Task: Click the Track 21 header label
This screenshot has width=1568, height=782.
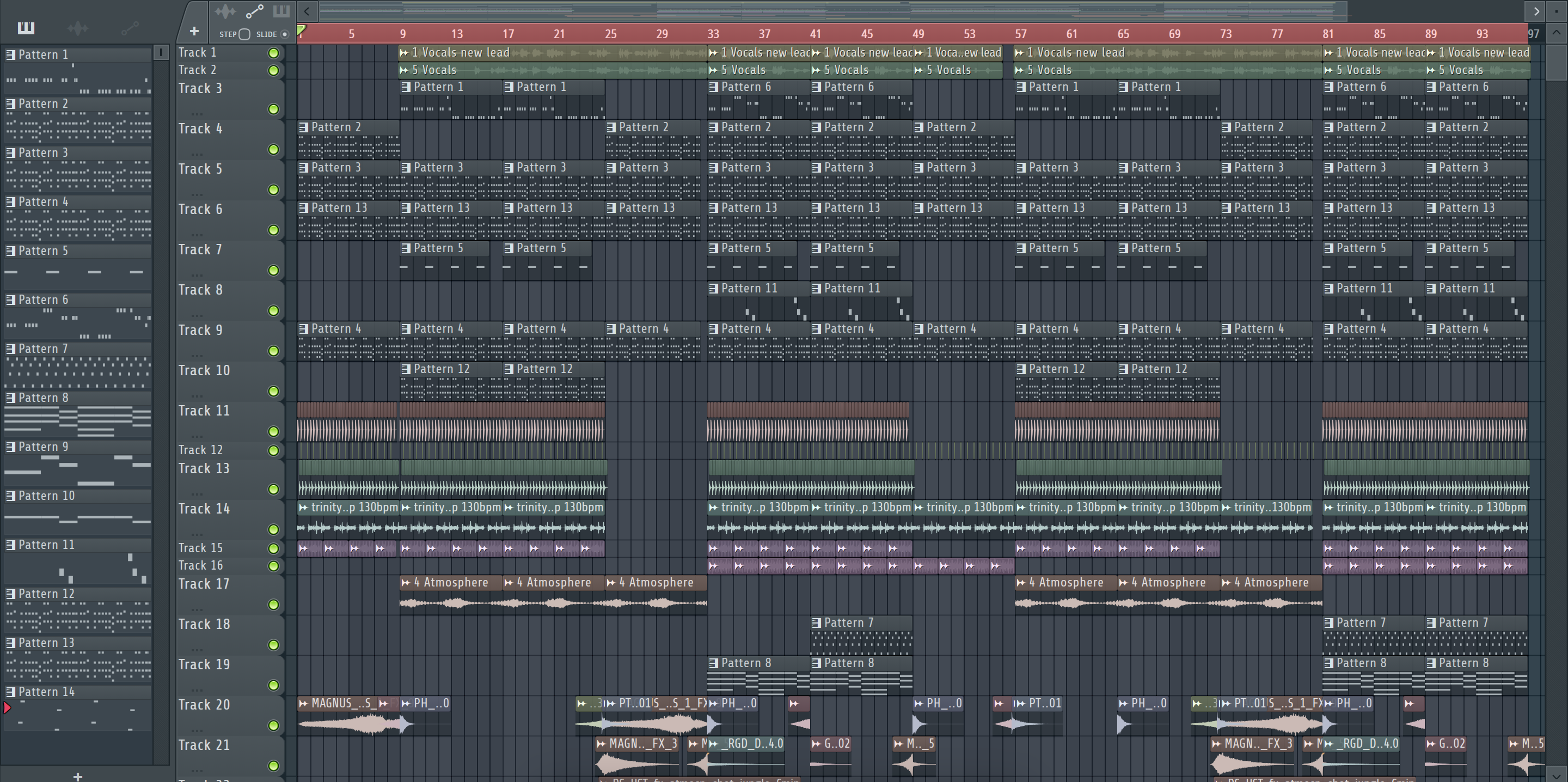Action: 203,745
